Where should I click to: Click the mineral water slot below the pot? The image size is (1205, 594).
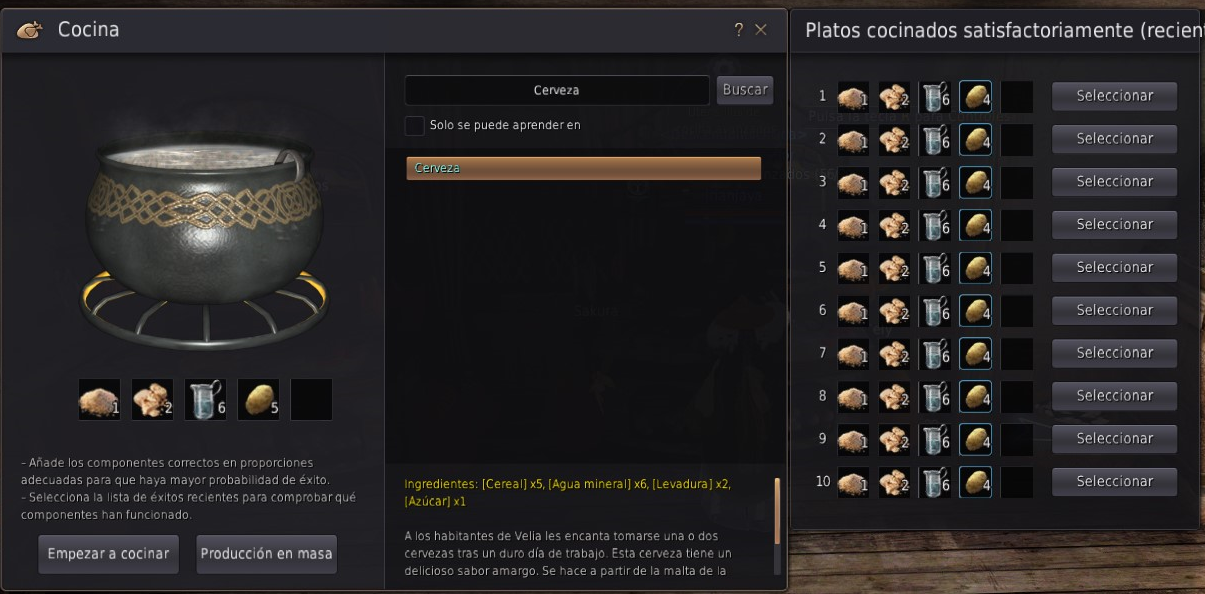(x=205, y=399)
